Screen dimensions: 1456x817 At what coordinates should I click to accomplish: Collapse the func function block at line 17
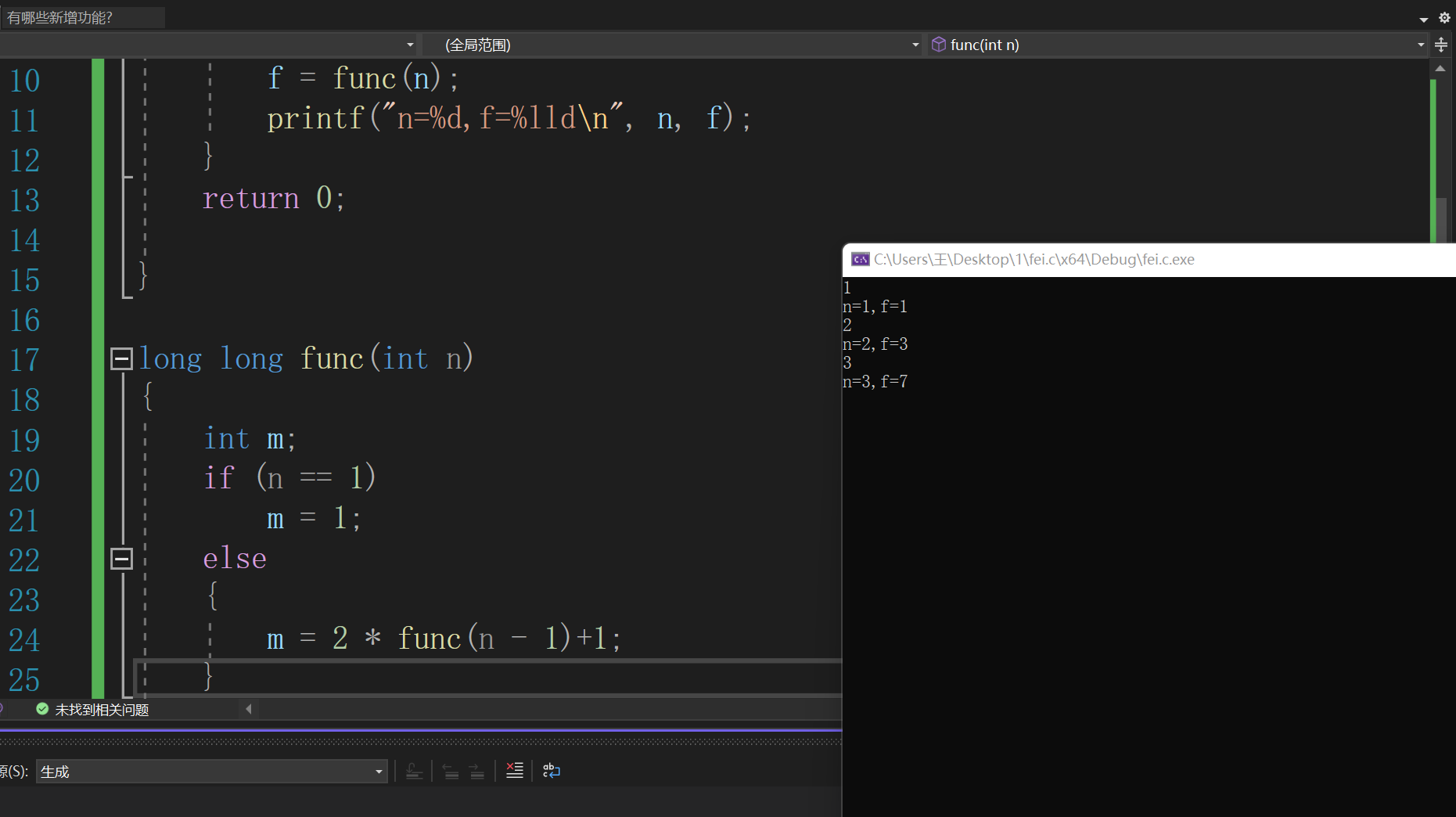(121, 359)
